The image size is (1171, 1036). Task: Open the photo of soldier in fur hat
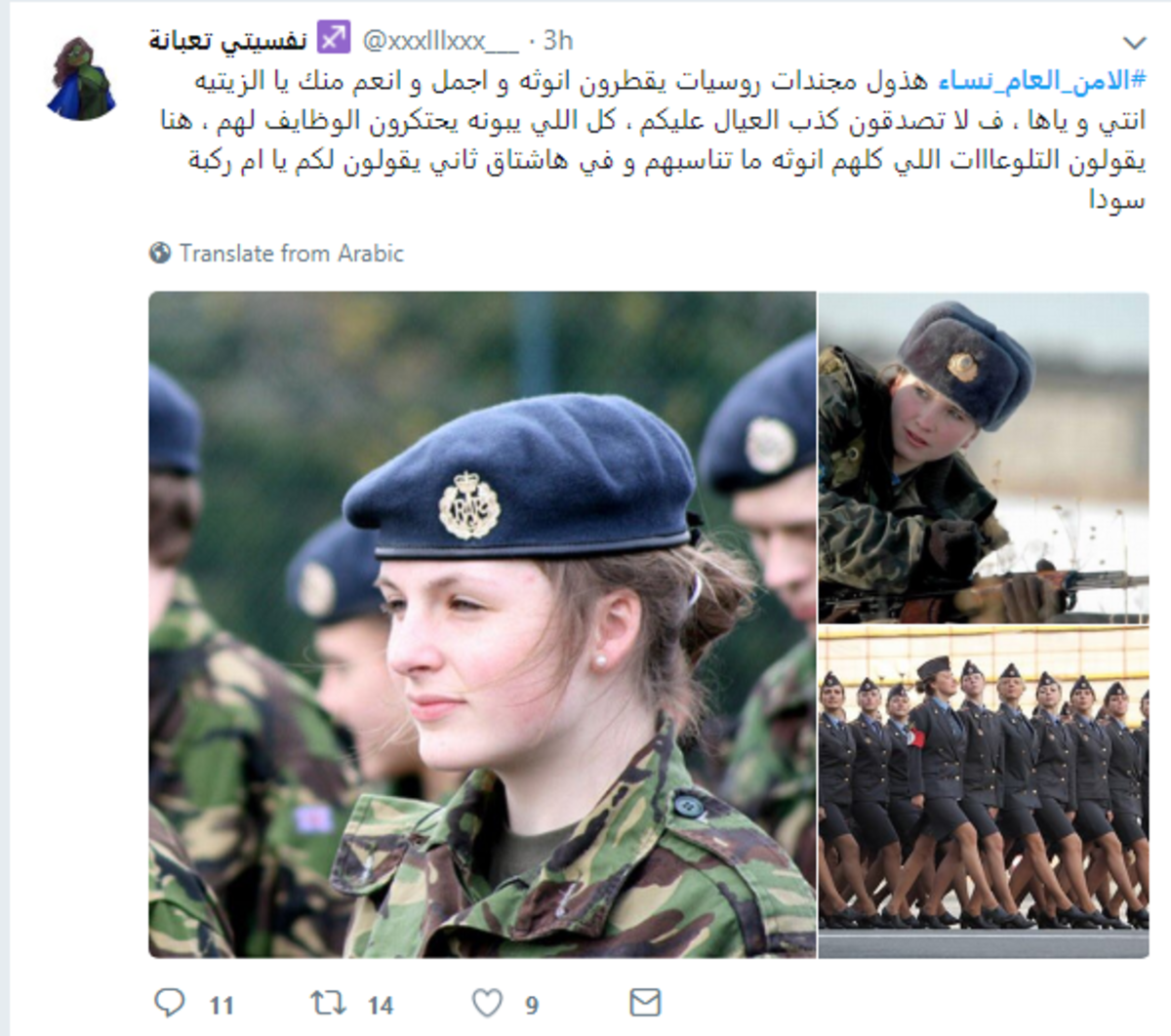pos(983,458)
